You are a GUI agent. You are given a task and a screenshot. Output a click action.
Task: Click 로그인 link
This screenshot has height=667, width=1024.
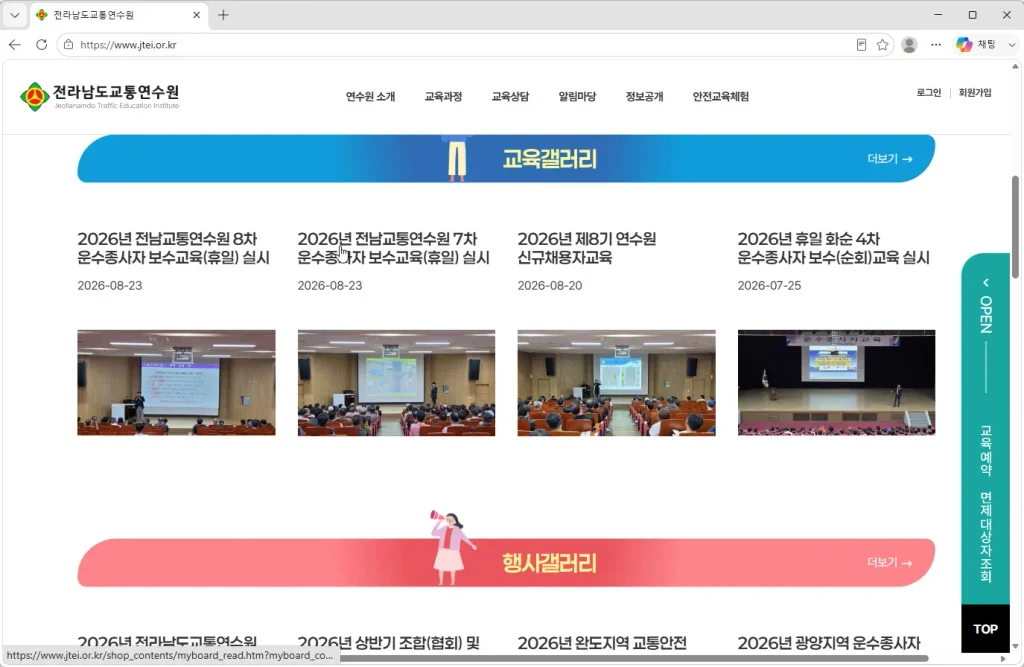(929, 93)
